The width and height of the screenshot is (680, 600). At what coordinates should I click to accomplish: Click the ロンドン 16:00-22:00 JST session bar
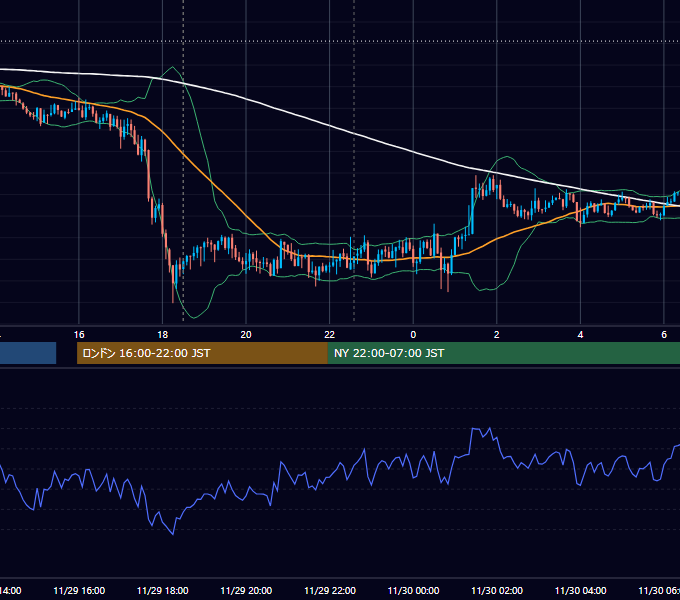point(202,353)
